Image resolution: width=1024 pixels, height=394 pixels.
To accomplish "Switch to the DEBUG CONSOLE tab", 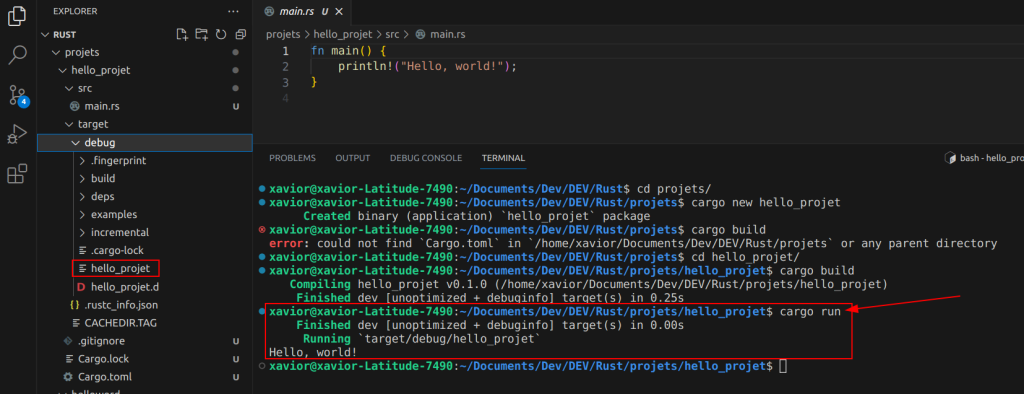I will click(x=426, y=158).
